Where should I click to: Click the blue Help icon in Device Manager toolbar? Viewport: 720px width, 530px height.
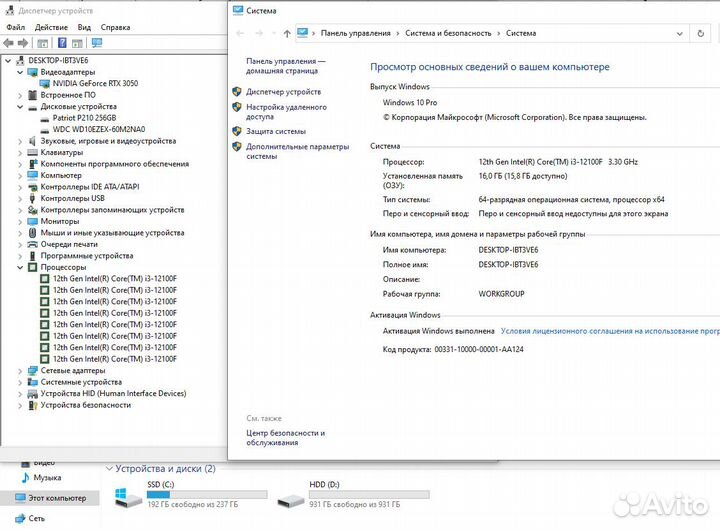click(62, 43)
